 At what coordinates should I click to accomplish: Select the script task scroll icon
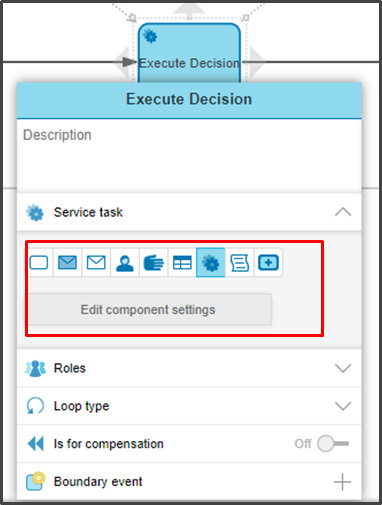(239, 262)
